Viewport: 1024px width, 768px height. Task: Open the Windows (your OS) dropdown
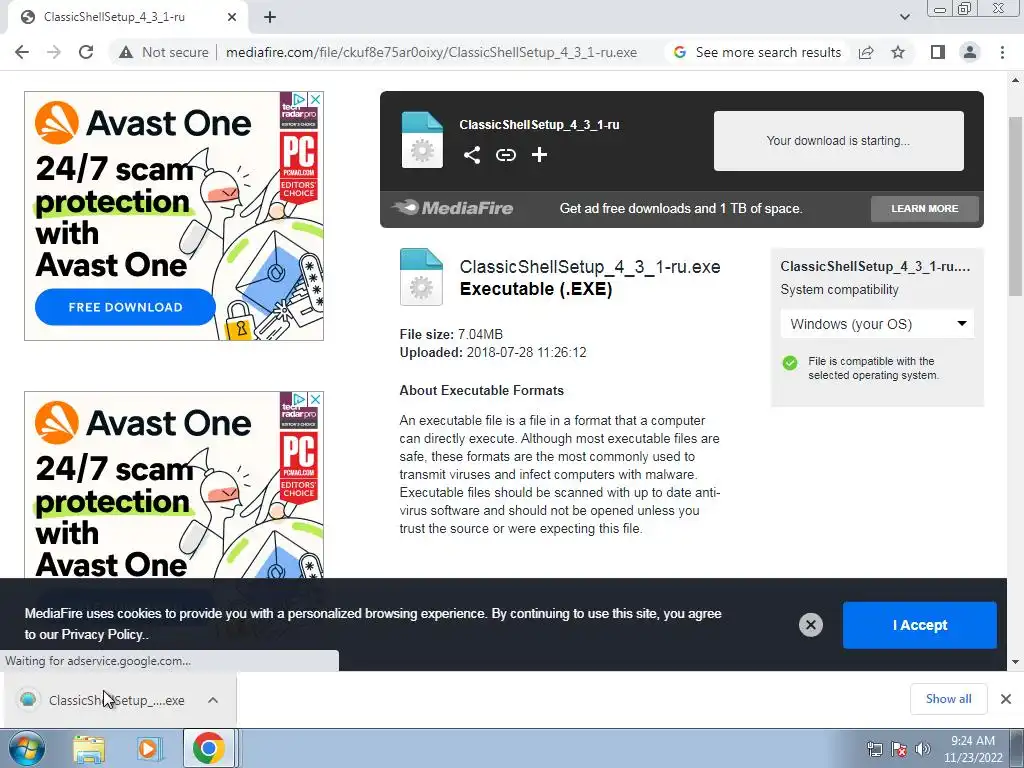[877, 324]
